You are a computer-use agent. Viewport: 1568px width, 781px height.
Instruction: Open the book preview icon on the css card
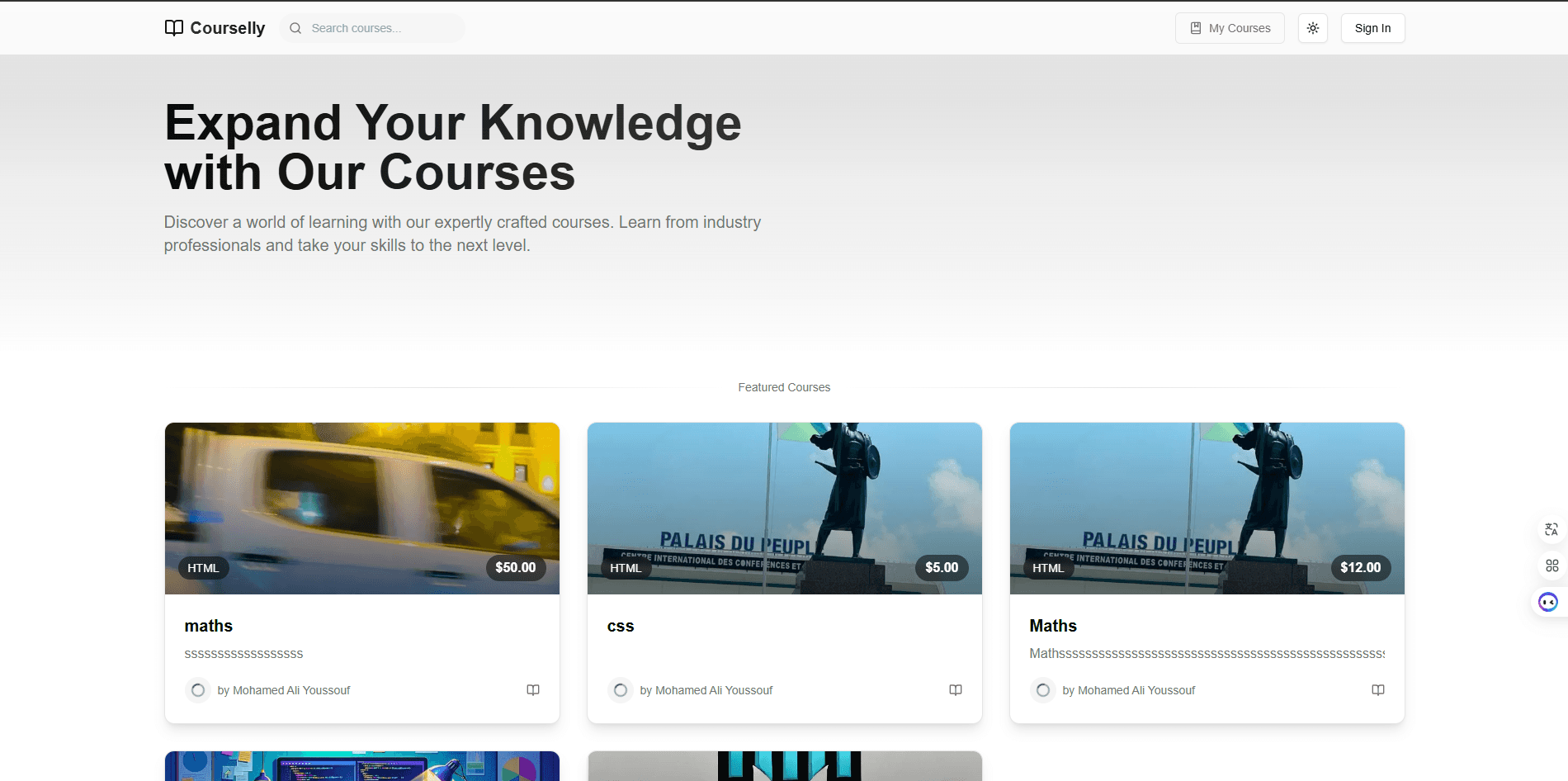pos(956,689)
